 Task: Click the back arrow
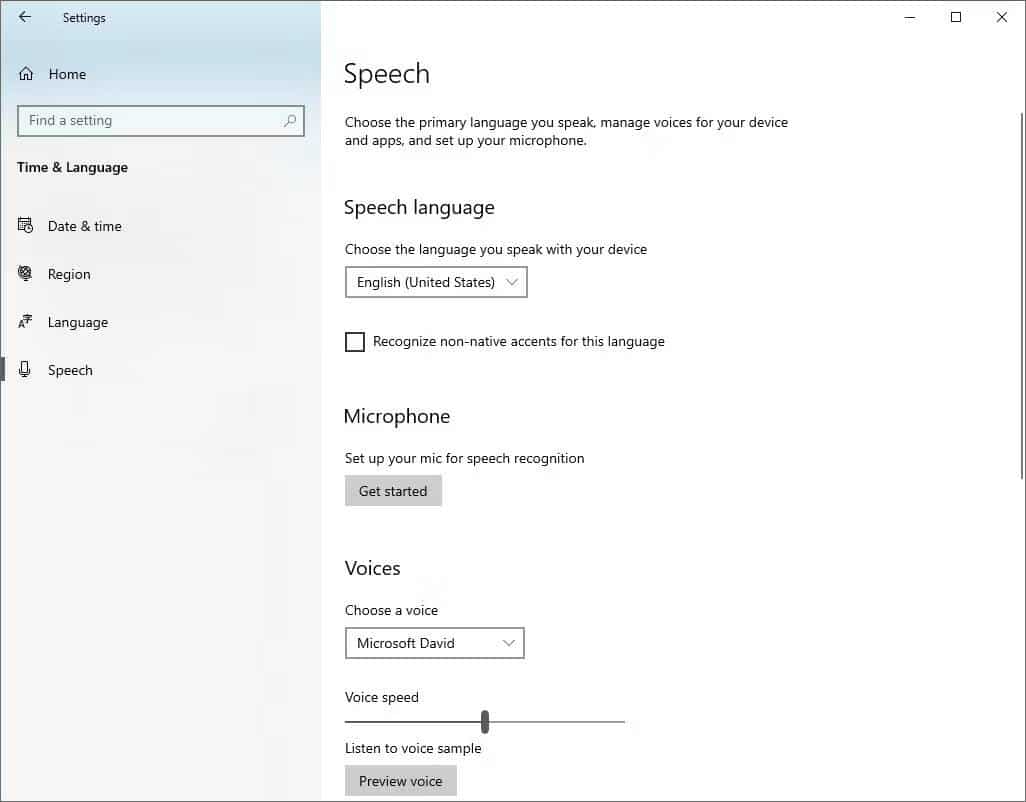point(24,17)
